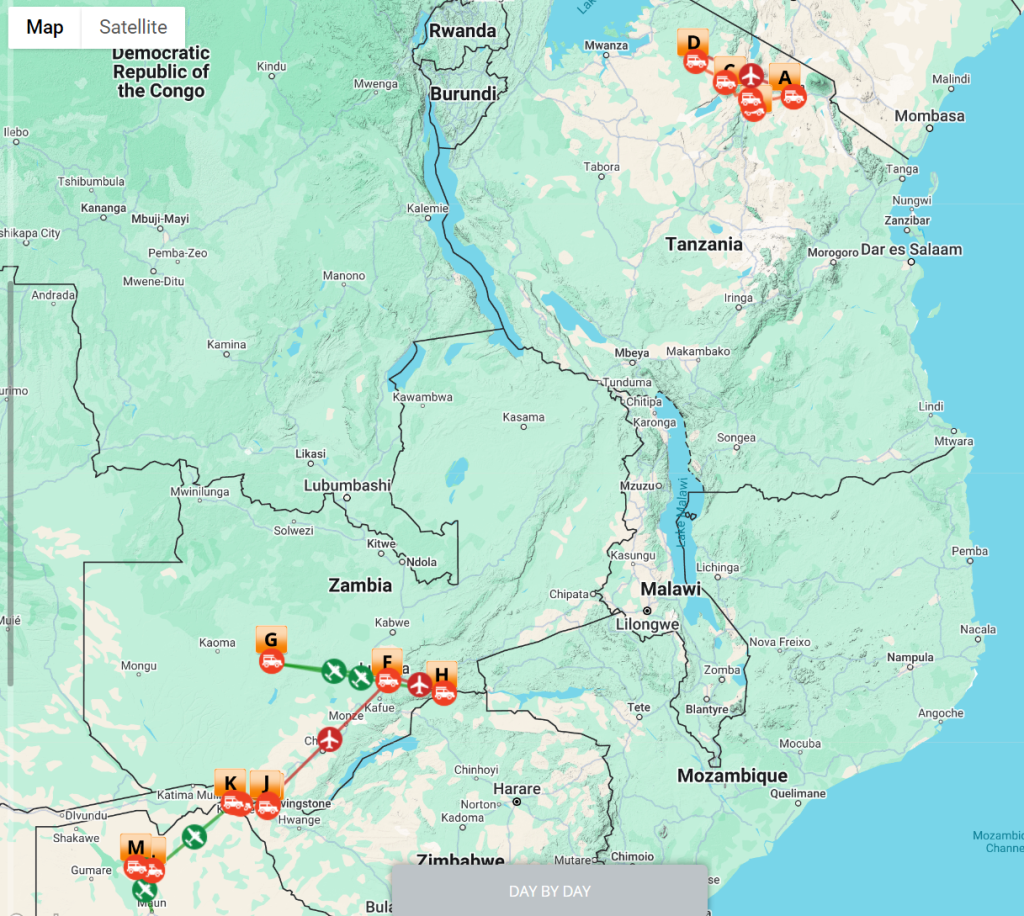Click the first green airplane icon right of G
This screenshot has height=916, width=1024.
(334, 671)
